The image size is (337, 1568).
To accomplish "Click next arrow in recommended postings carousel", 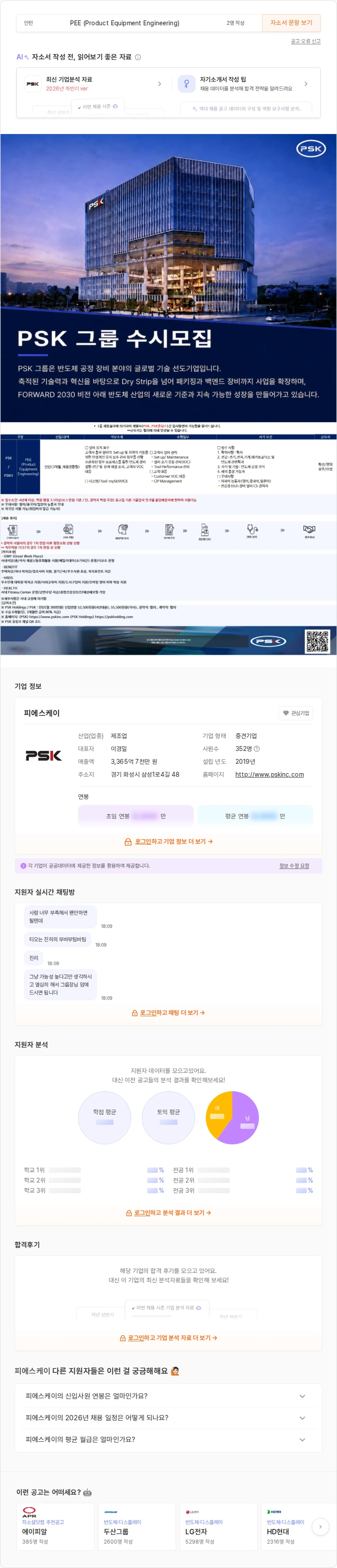I will 321,1527.
